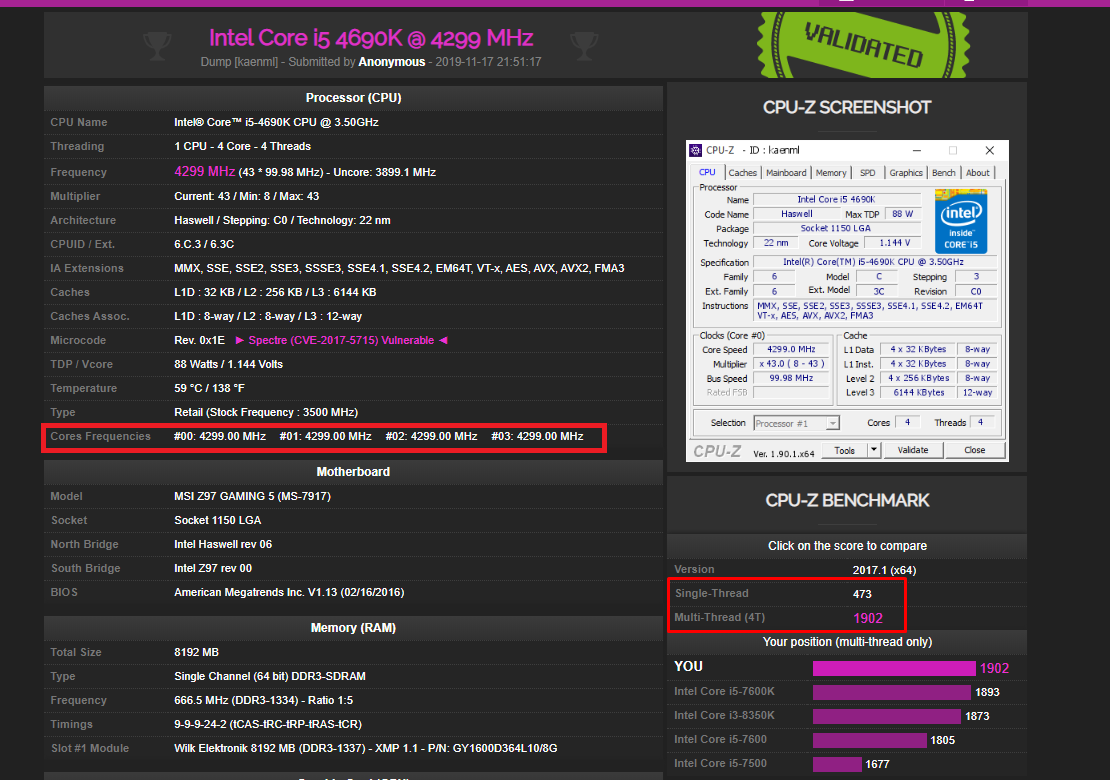Viewport: 1110px width, 780px height.
Task: Click the Close button in the CPU-Z footer
Action: 974,450
